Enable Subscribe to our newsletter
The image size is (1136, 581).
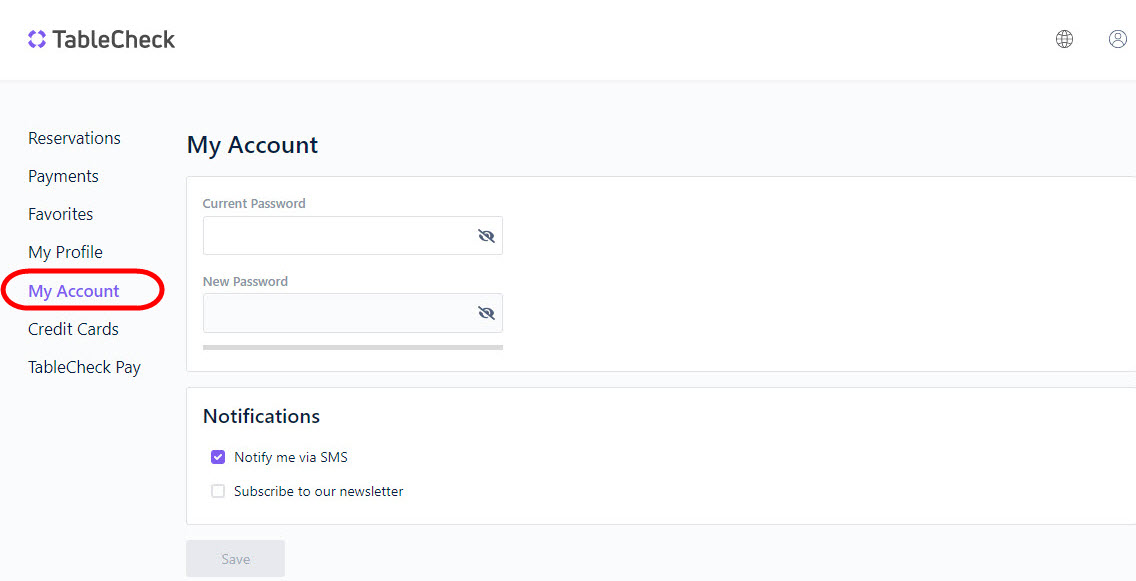point(218,491)
